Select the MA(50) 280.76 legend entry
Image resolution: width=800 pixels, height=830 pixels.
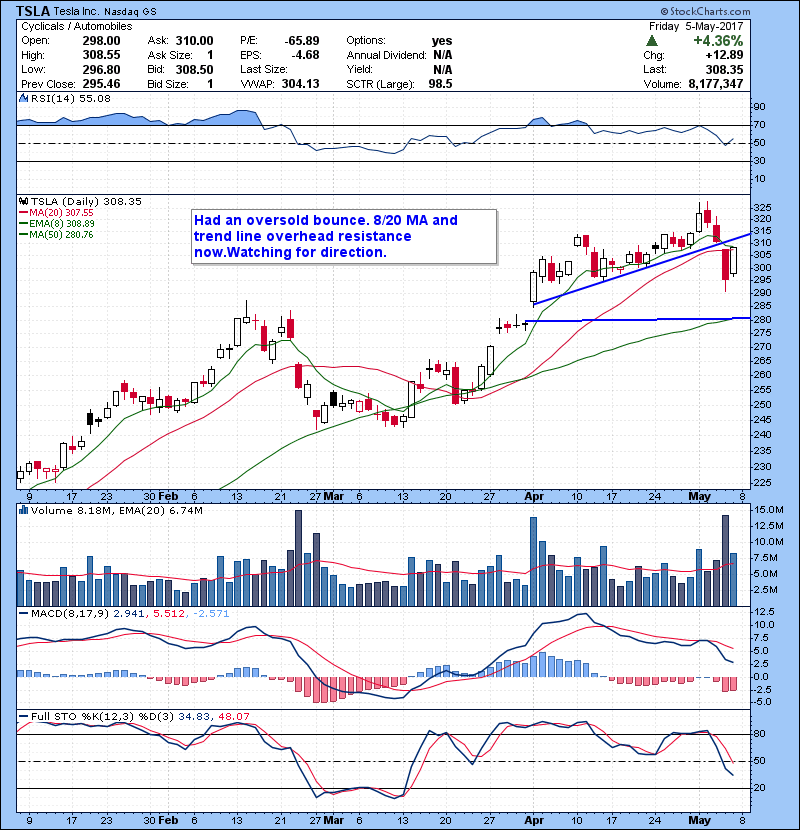point(56,234)
